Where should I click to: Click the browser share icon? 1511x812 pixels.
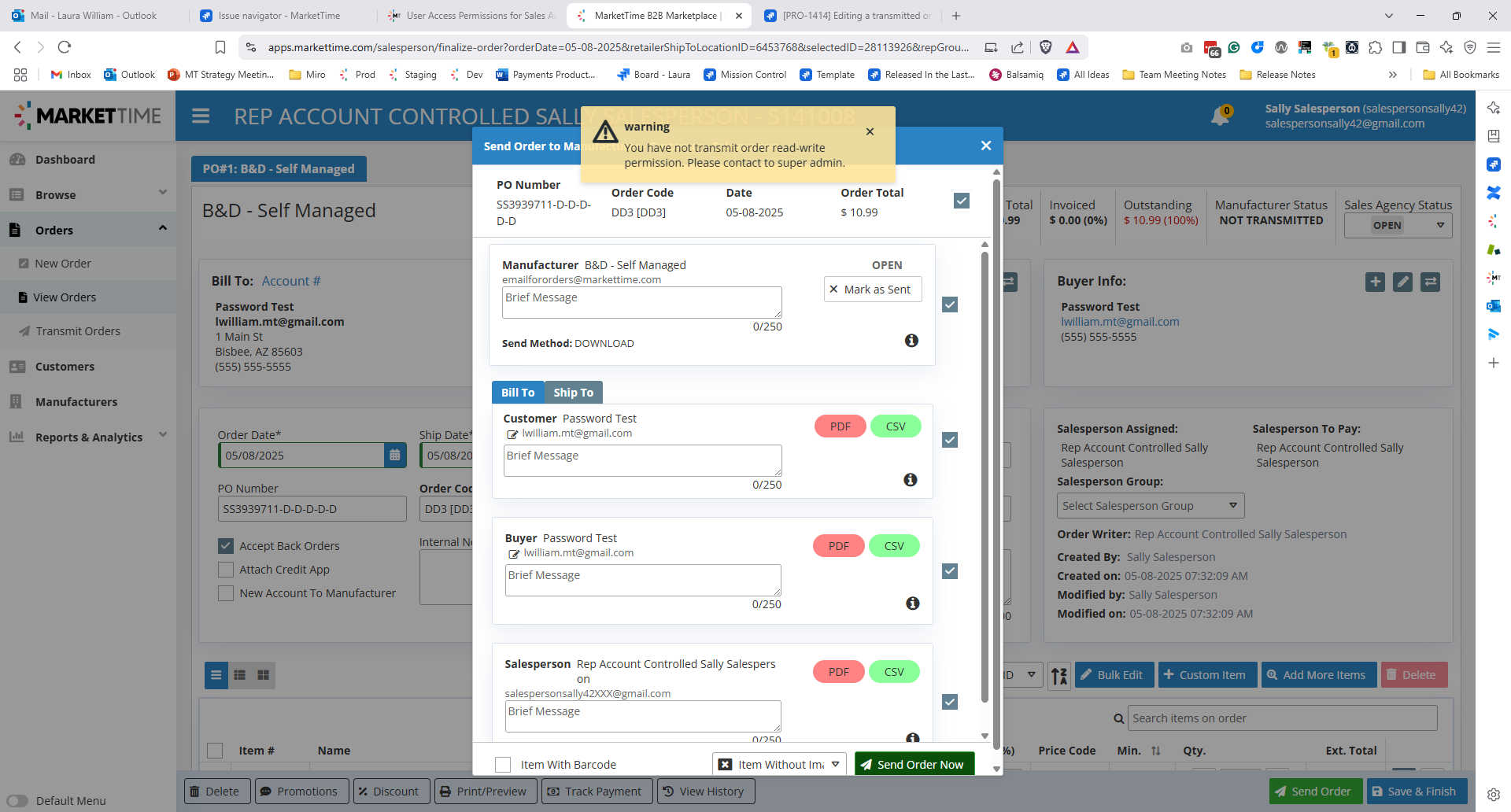tap(1018, 47)
